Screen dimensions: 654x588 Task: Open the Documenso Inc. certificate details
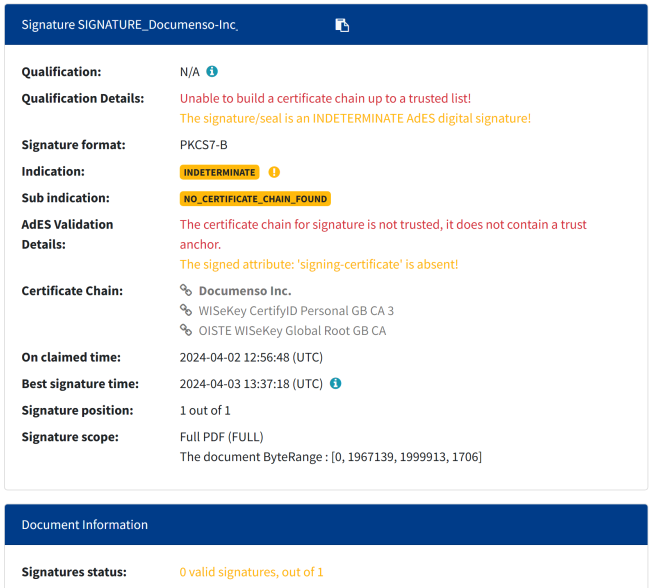coord(244,291)
